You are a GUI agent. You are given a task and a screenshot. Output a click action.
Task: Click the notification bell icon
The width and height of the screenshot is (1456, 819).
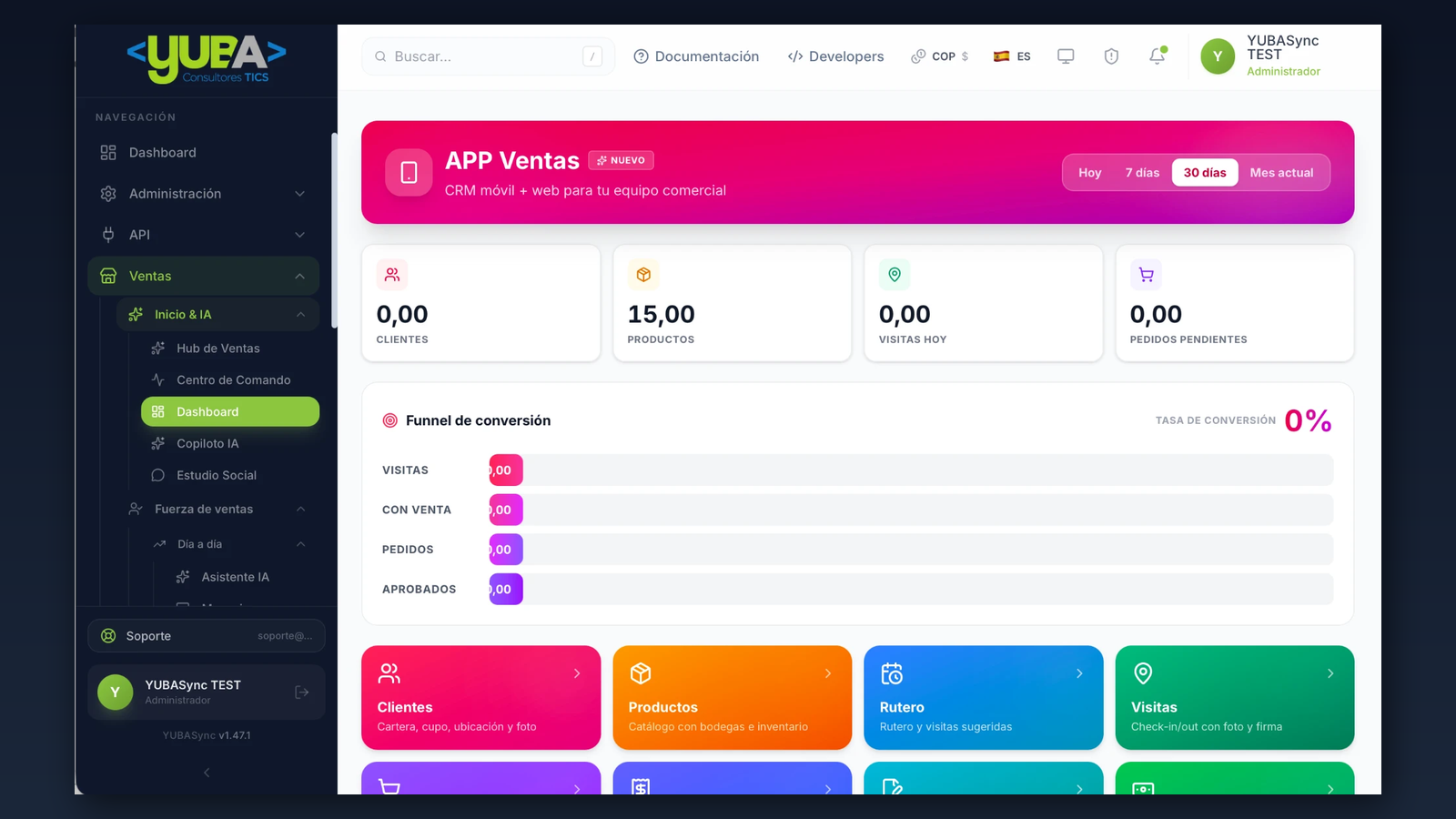1157,56
